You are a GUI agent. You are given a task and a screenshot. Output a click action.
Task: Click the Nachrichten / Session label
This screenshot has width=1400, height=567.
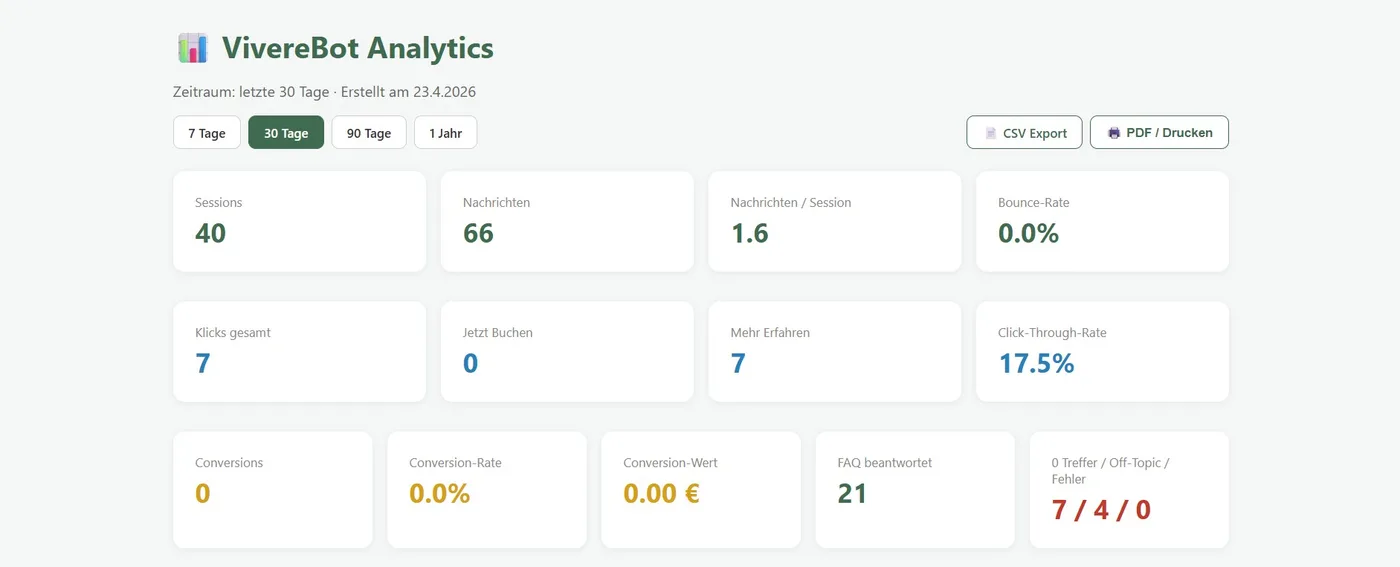(791, 202)
